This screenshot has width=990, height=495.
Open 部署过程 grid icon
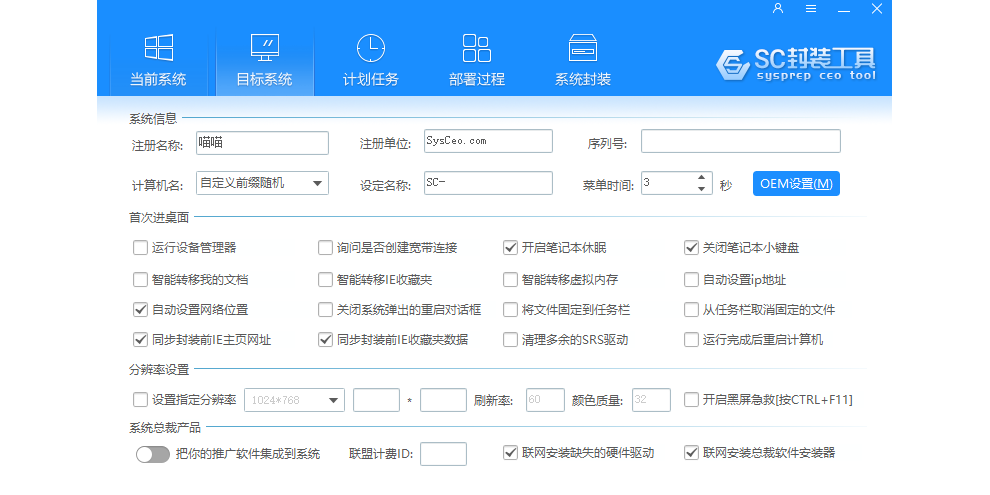(476, 48)
